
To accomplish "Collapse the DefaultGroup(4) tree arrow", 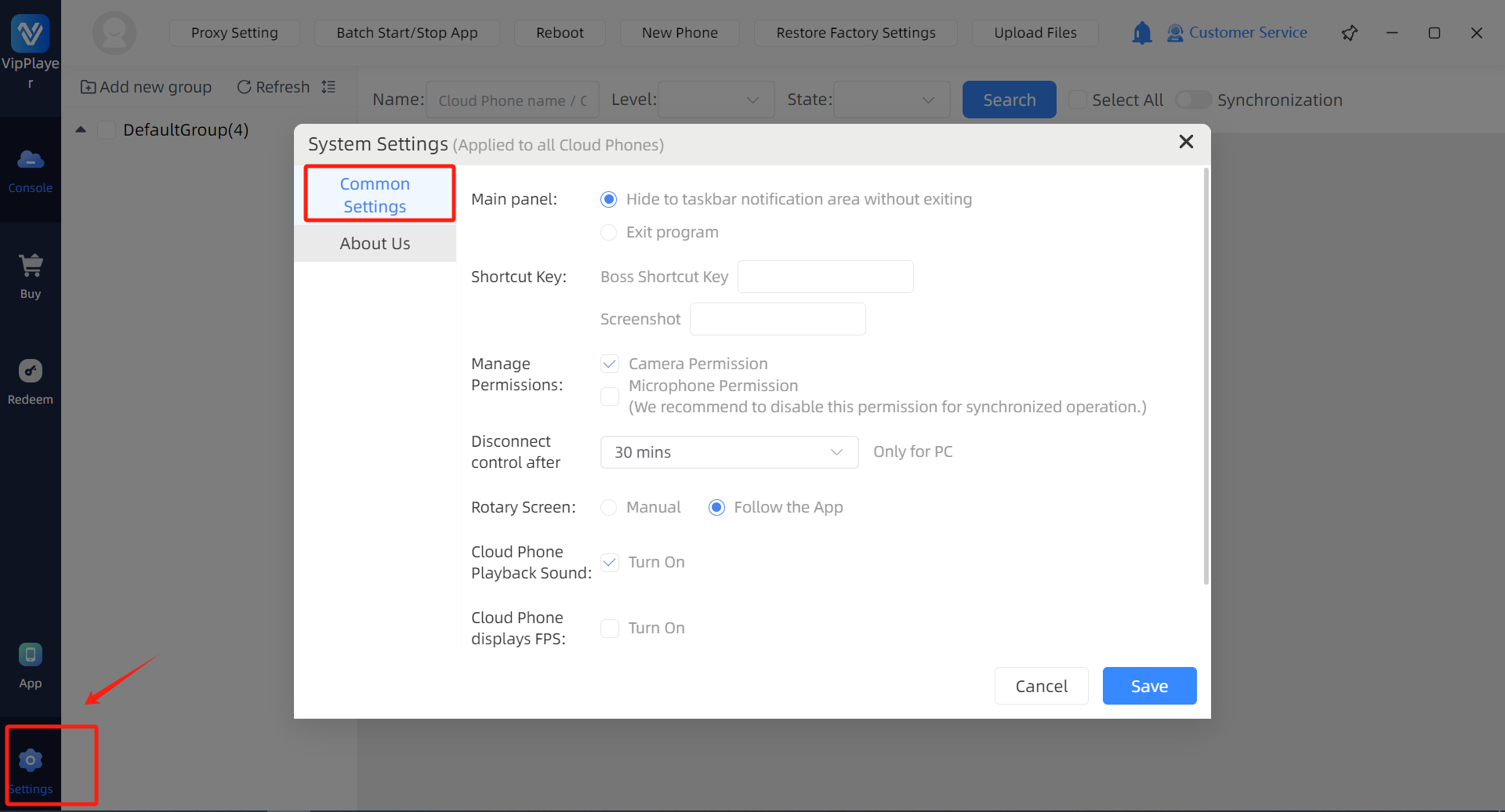I will (81, 130).
